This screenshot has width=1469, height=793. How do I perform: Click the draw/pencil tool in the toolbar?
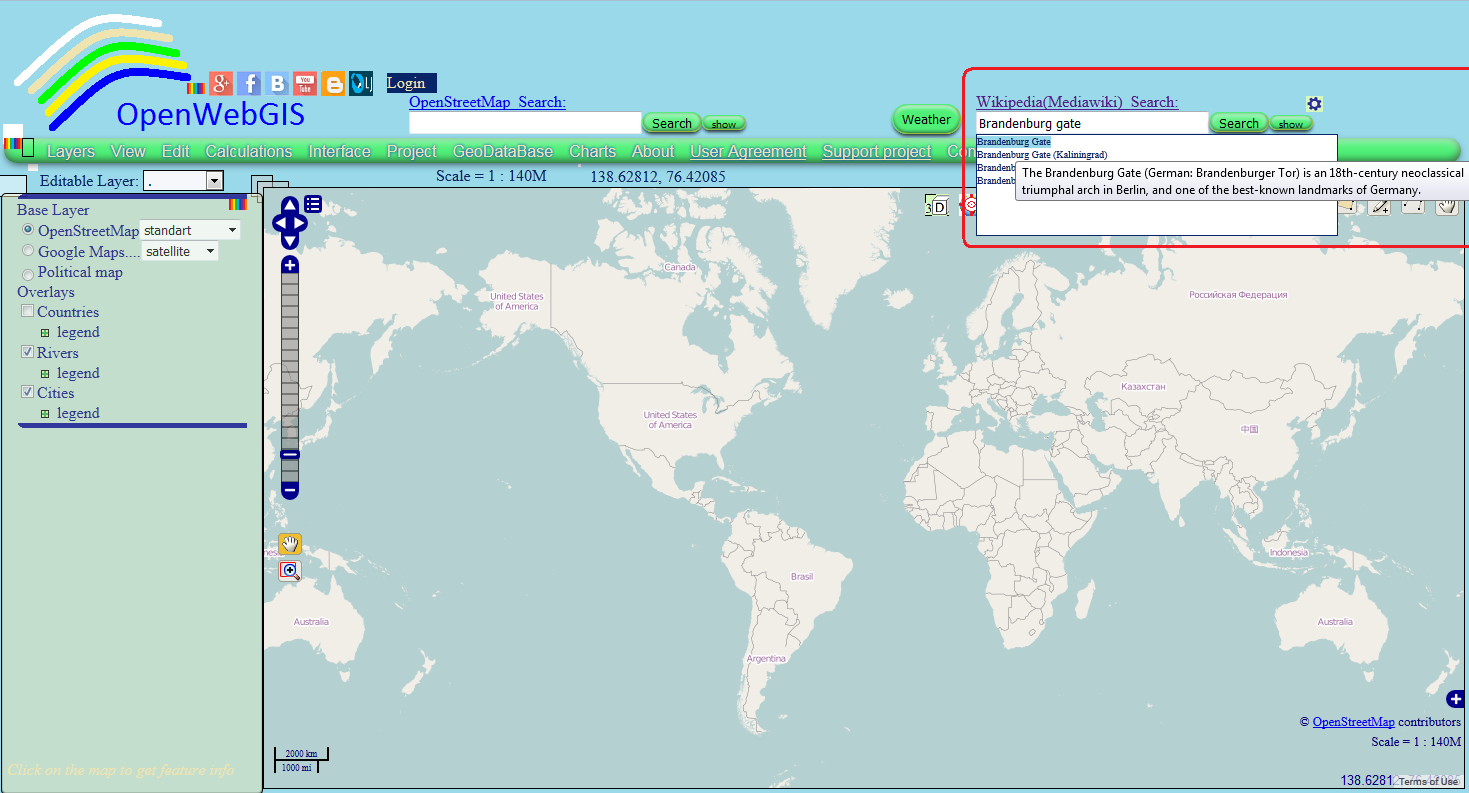point(1381,206)
